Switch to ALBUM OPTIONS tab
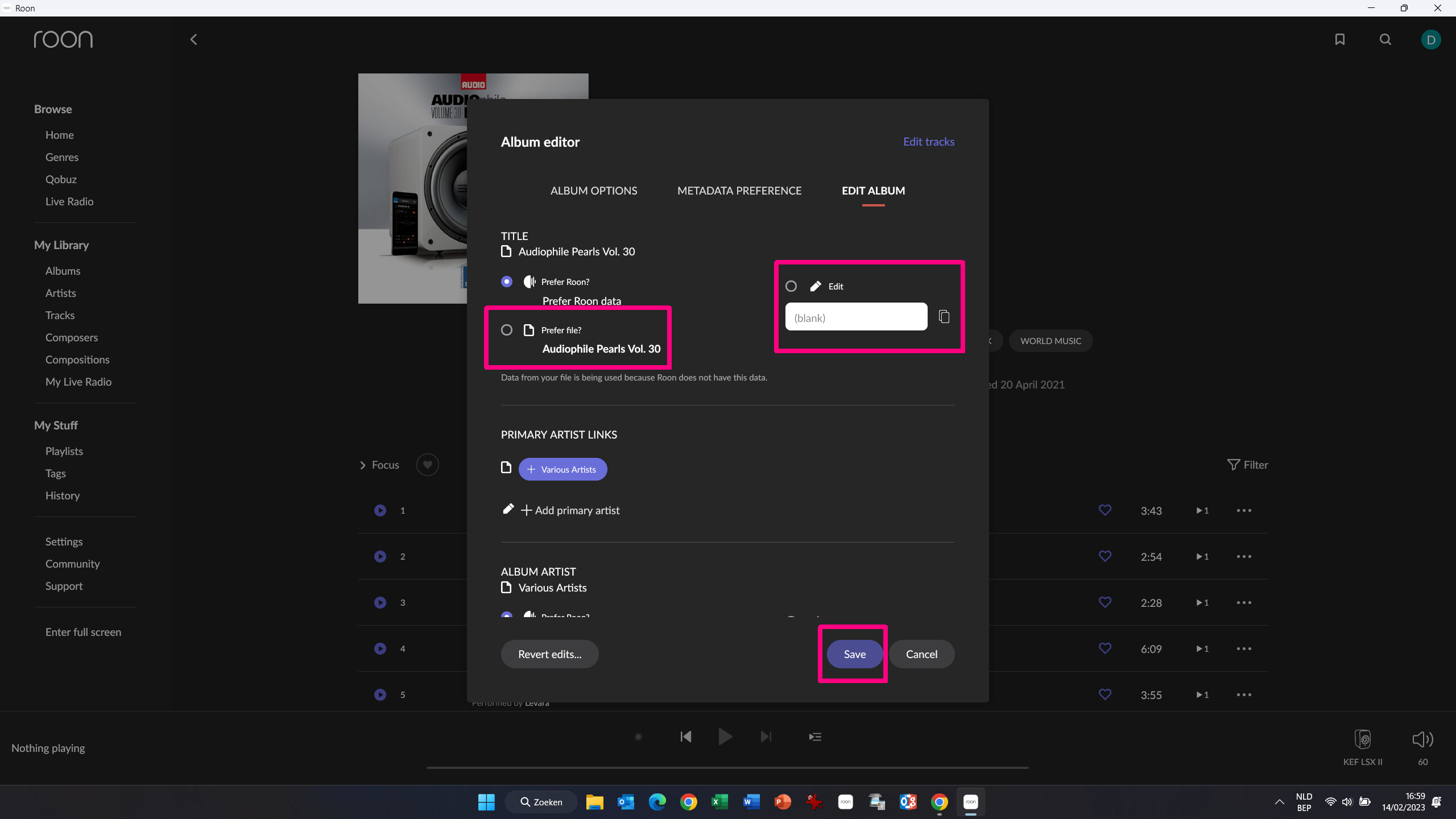This screenshot has width=1456, height=819. click(x=593, y=191)
